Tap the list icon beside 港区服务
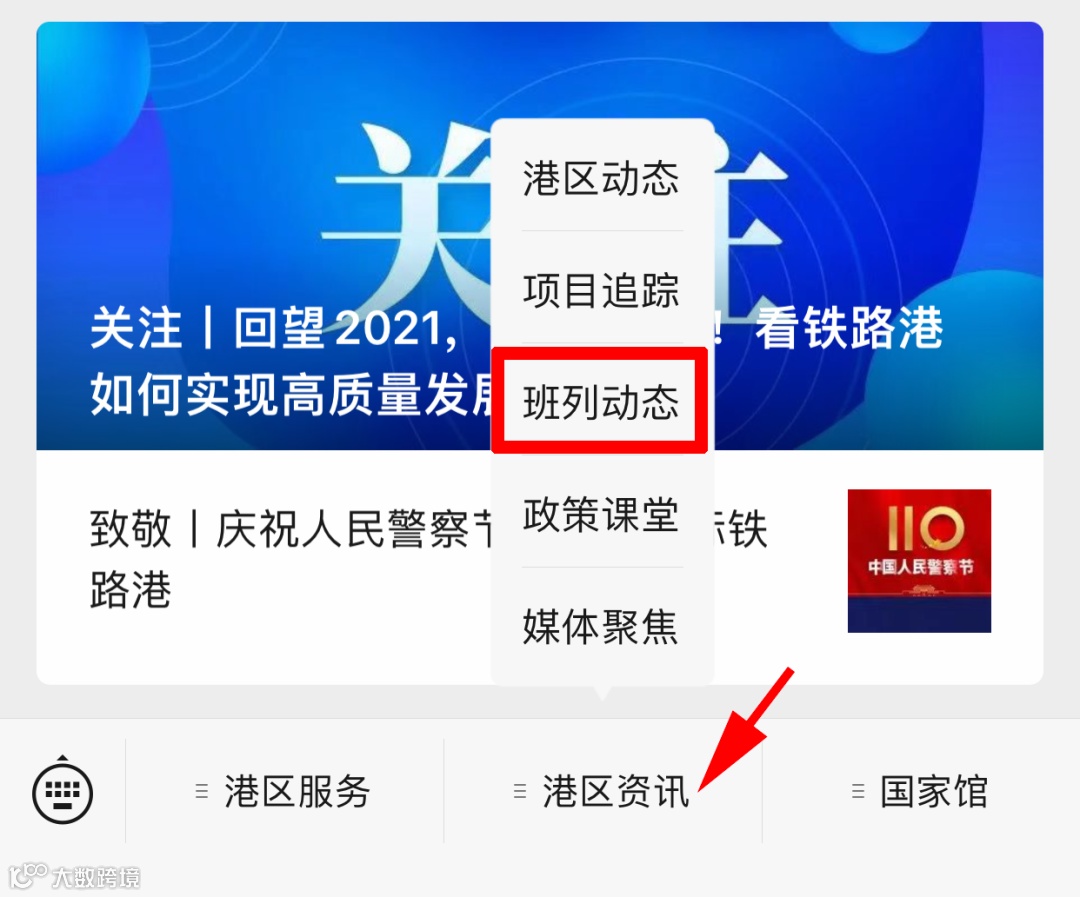Image resolution: width=1080 pixels, height=897 pixels. 202,791
